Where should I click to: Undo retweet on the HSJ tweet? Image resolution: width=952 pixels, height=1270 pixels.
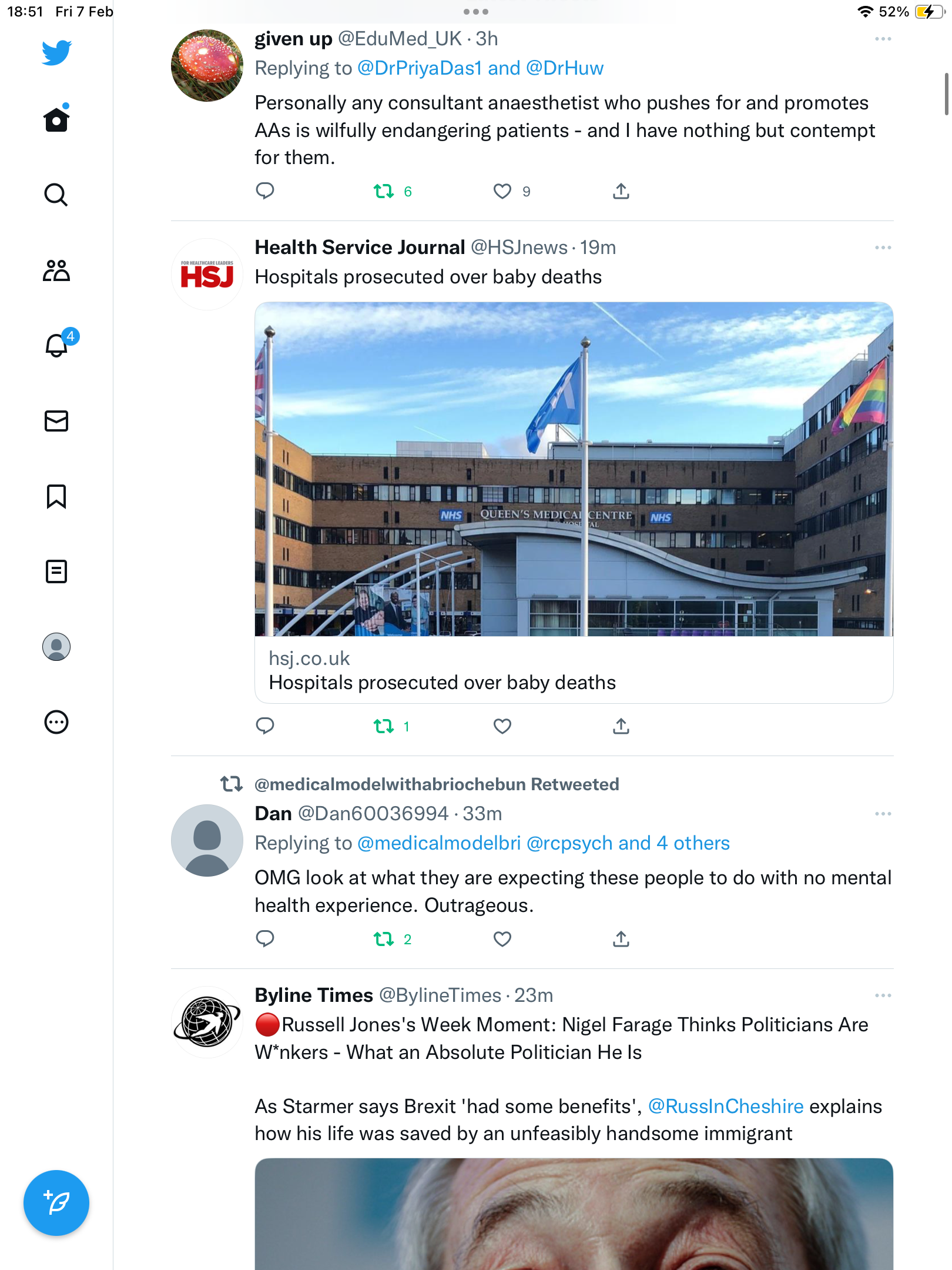pyautogui.click(x=384, y=727)
